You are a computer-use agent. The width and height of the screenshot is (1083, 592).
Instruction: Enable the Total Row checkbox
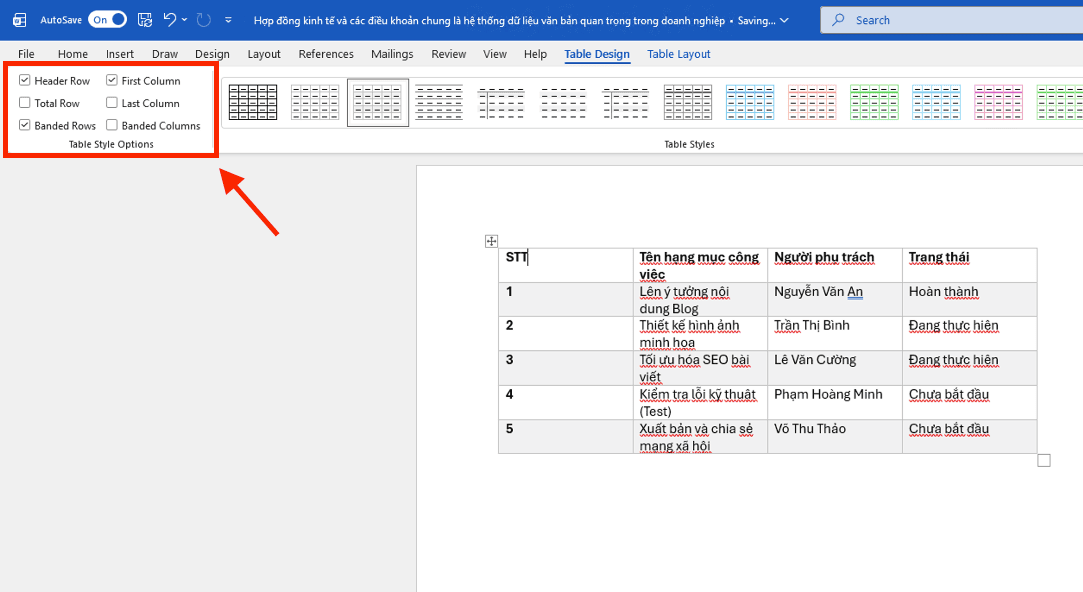click(x=25, y=103)
